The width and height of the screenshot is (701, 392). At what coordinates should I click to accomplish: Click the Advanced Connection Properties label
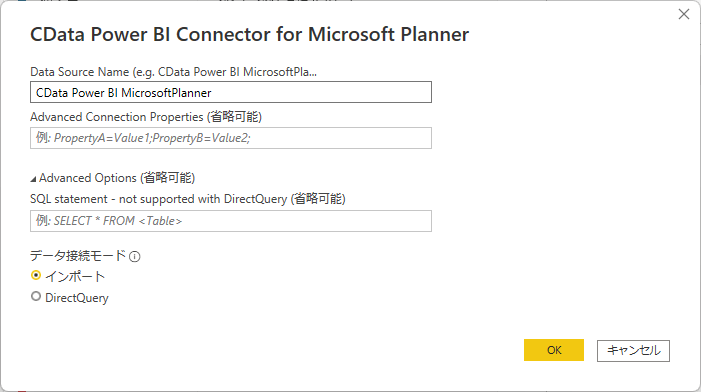click(146, 117)
